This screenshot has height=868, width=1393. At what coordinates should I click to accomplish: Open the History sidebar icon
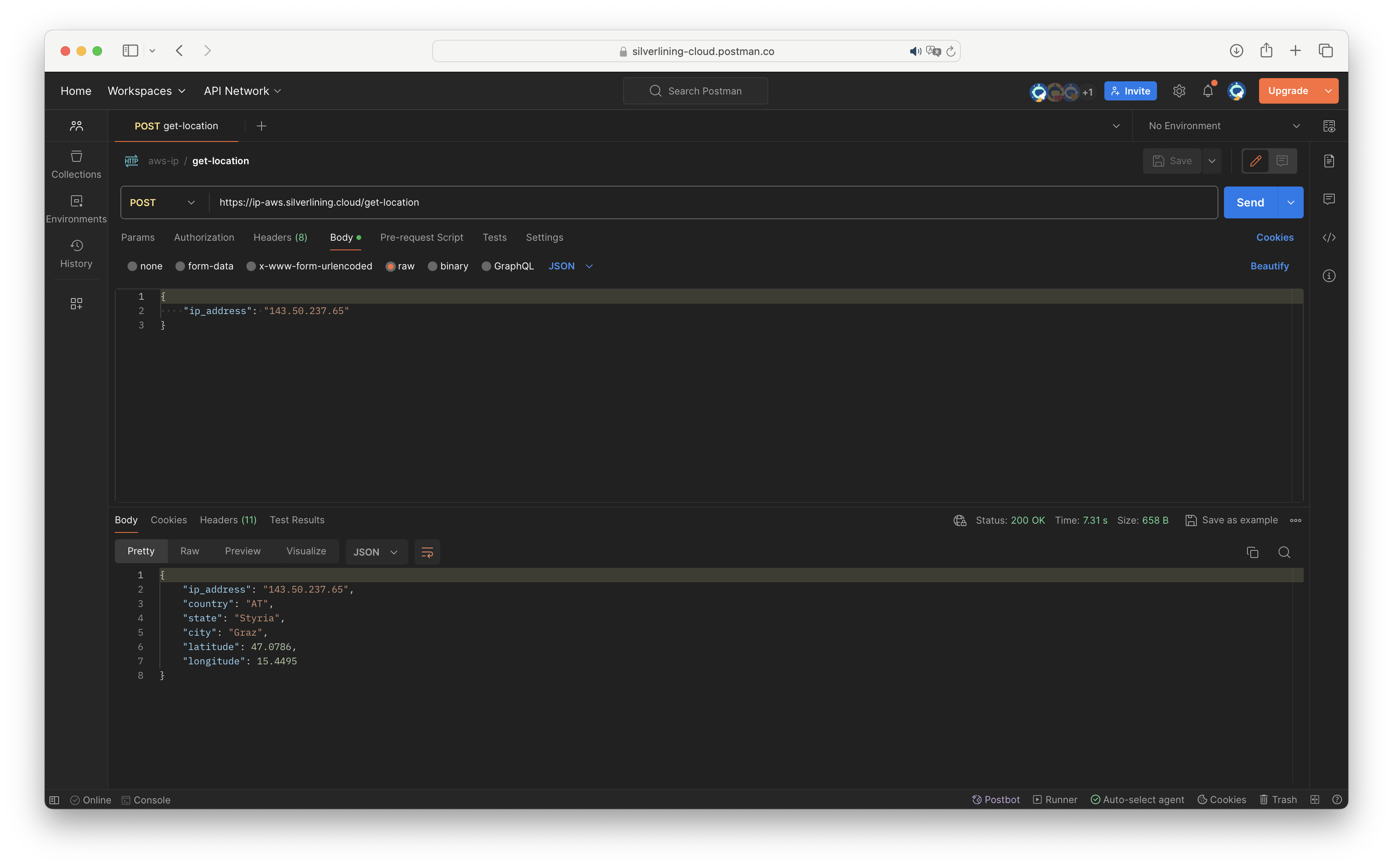click(77, 253)
